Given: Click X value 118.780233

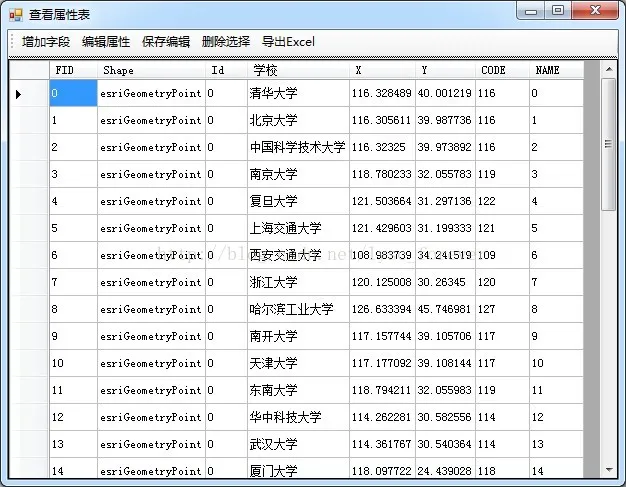Looking at the screenshot, I should [x=382, y=174].
